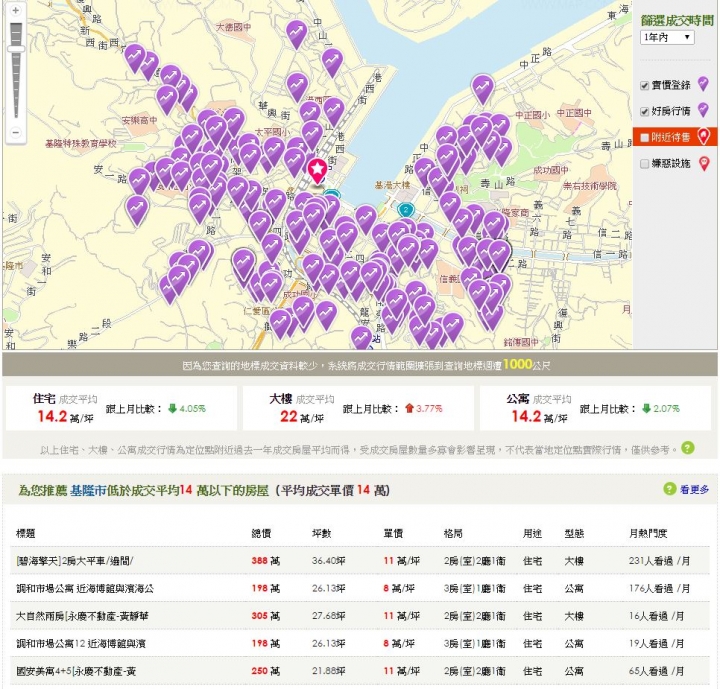Enable the 附近待售 checkbox

[645, 137]
